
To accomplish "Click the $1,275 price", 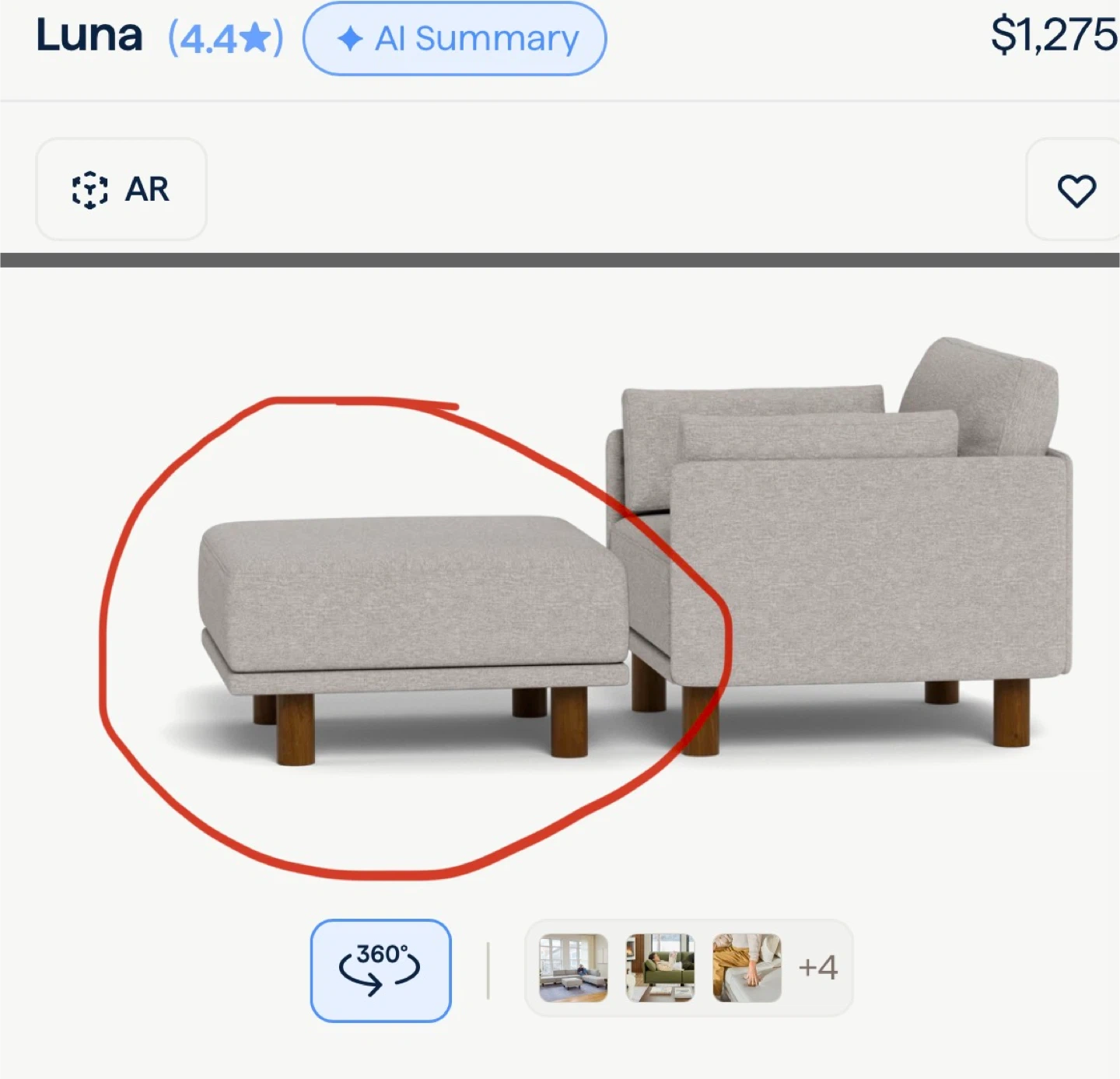I will click(x=1054, y=35).
